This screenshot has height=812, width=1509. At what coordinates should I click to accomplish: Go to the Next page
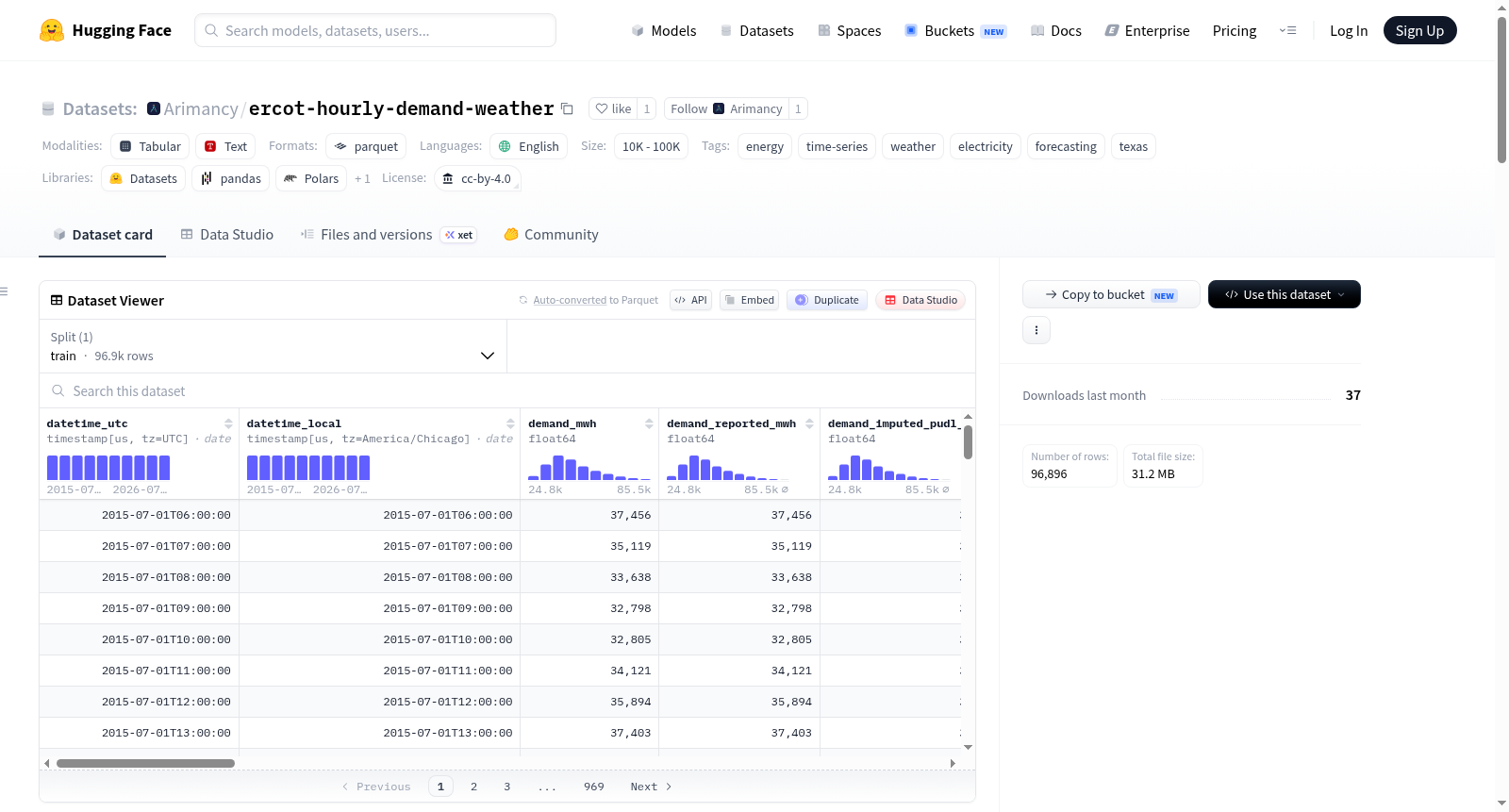651,787
